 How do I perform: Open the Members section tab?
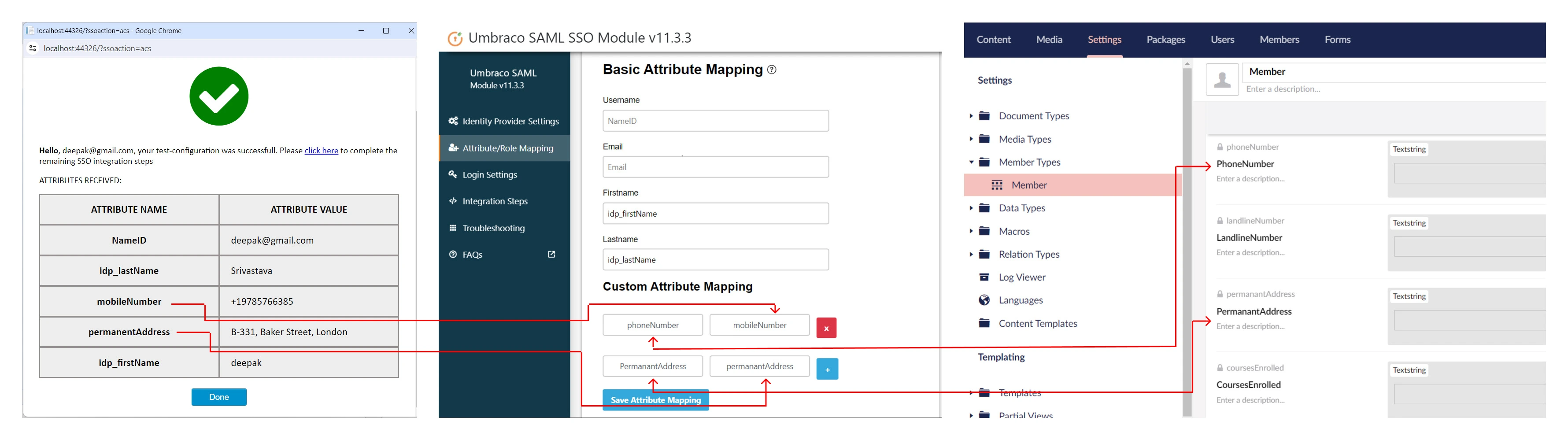click(x=1279, y=40)
